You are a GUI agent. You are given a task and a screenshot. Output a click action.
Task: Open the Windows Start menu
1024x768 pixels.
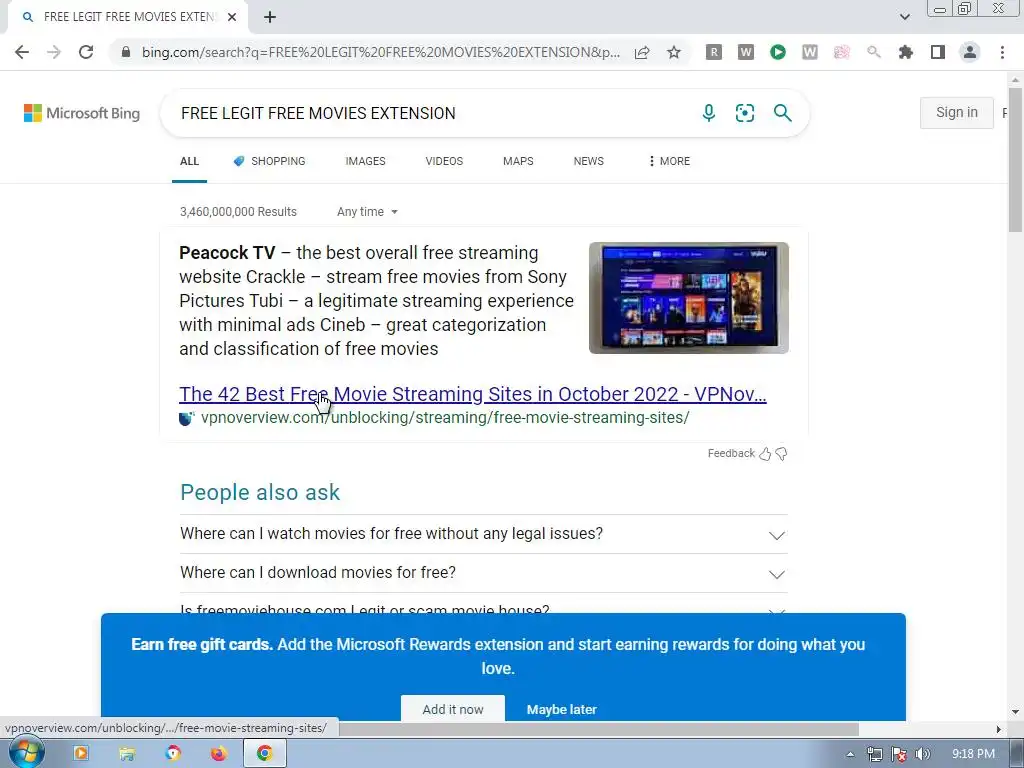(26, 754)
